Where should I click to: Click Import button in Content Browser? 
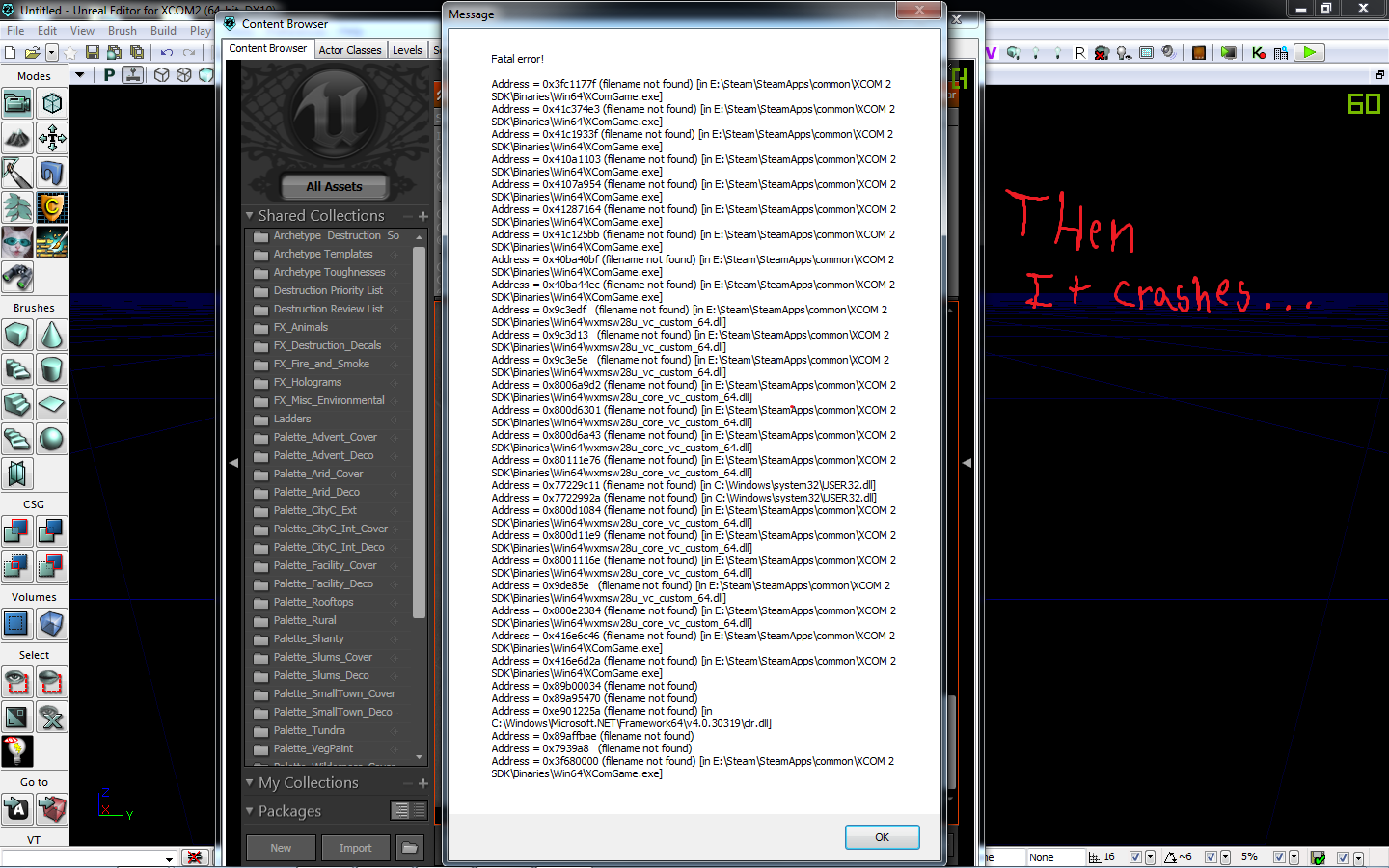(355, 848)
